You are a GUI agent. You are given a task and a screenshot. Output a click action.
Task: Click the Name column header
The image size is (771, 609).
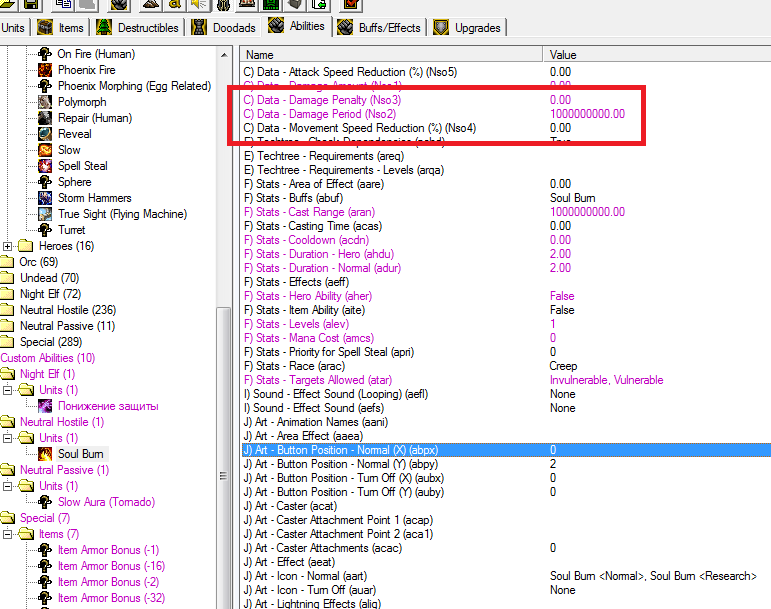(x=391, y=55)
